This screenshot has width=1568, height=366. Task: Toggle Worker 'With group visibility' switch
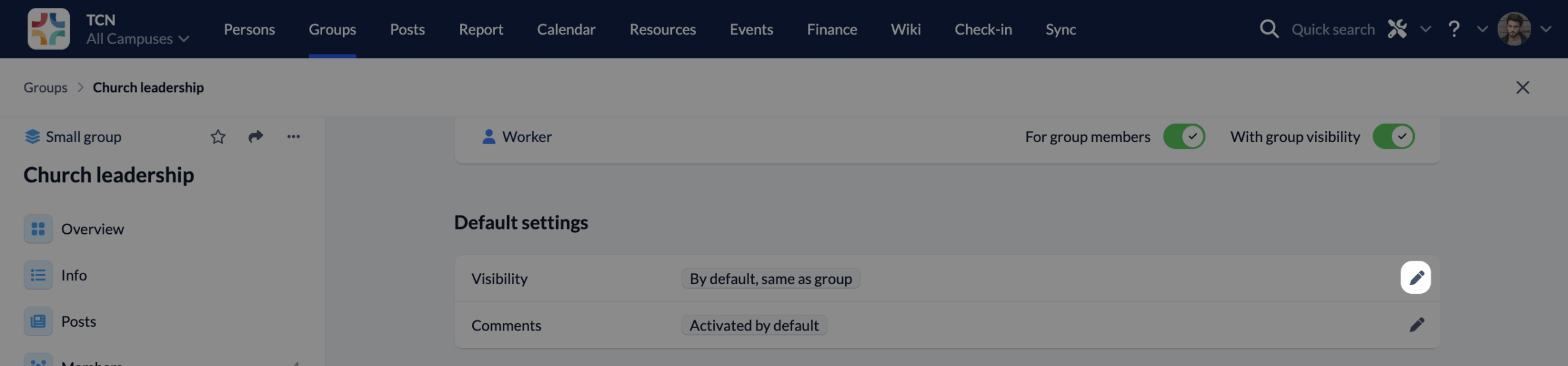point(1393,136)
